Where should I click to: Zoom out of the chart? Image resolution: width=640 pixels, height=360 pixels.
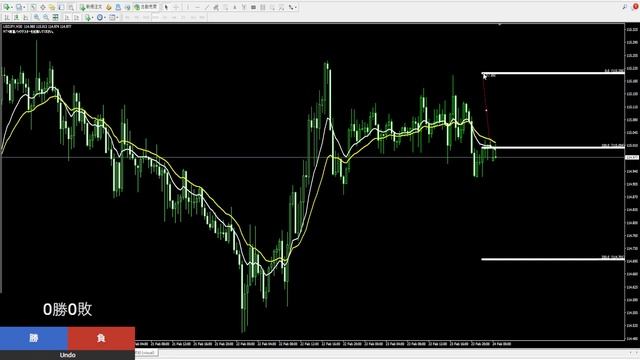46,17
